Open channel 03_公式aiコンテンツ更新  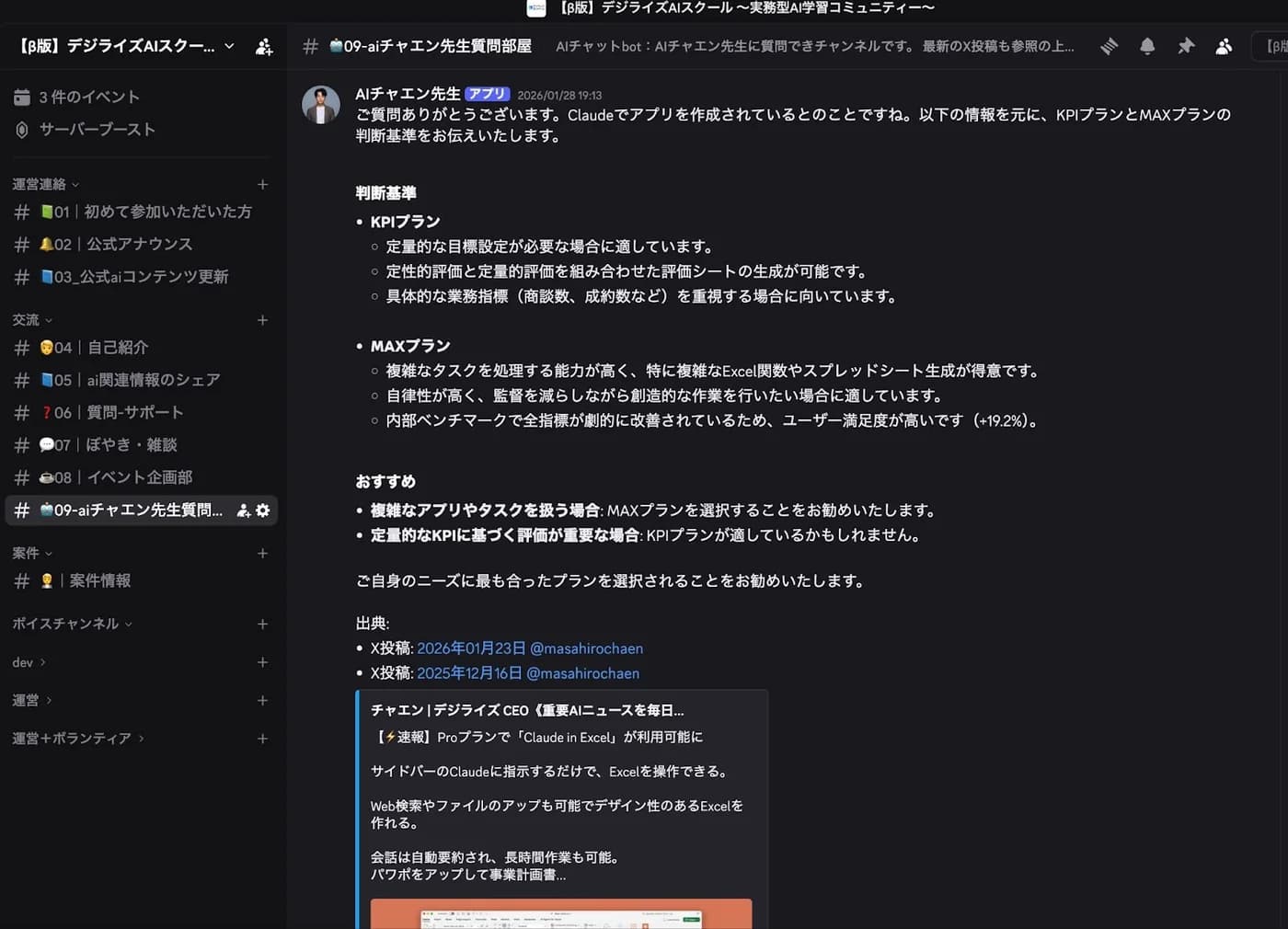(142, 277)
